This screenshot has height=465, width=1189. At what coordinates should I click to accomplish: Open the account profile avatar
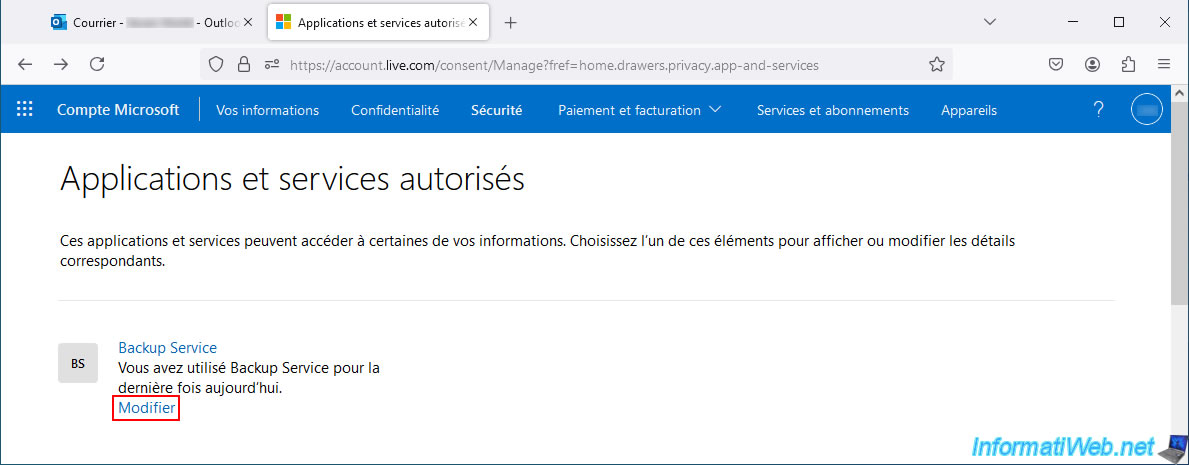1147,109
